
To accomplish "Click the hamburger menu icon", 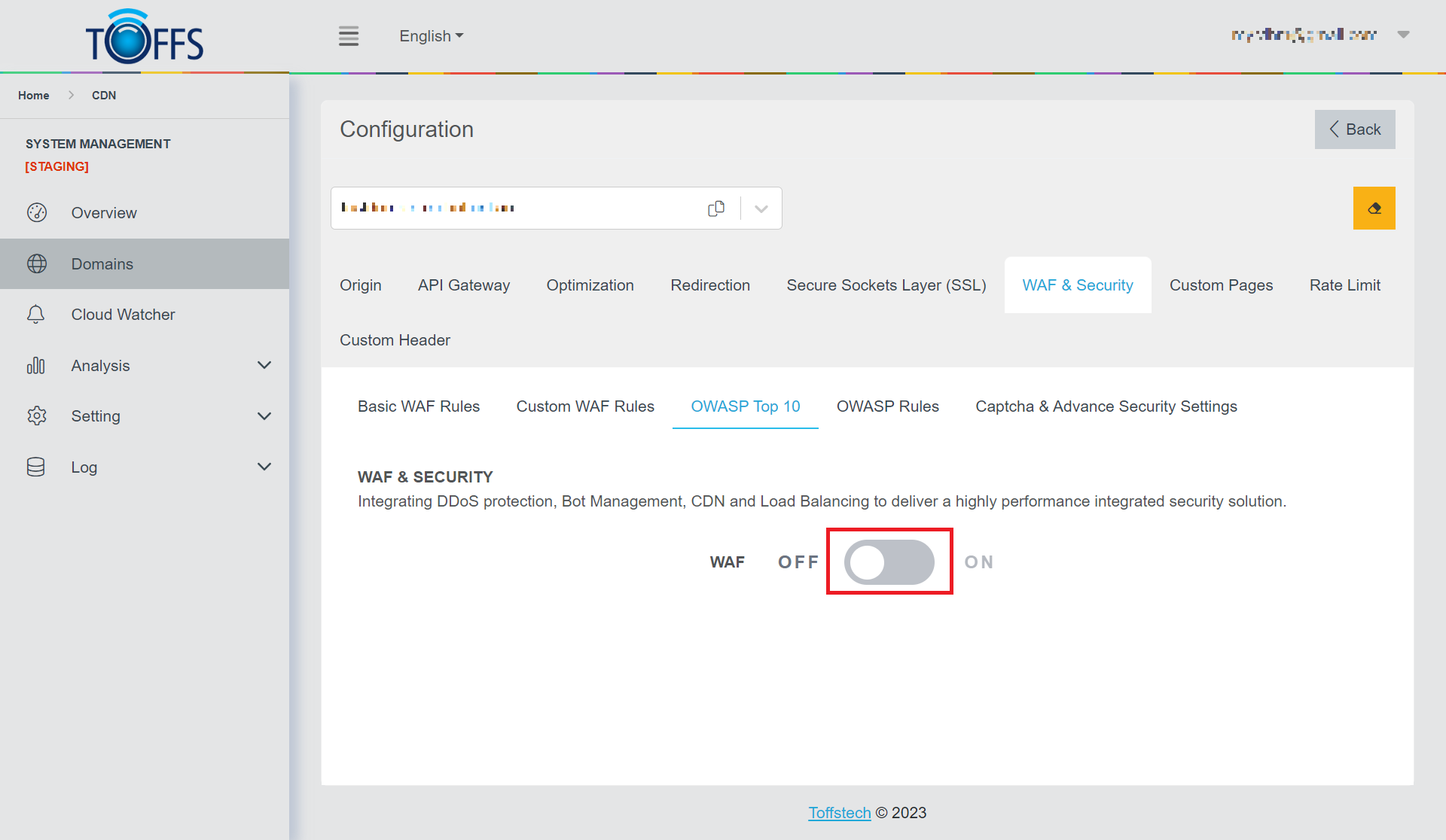I will (x=348, y=36).
